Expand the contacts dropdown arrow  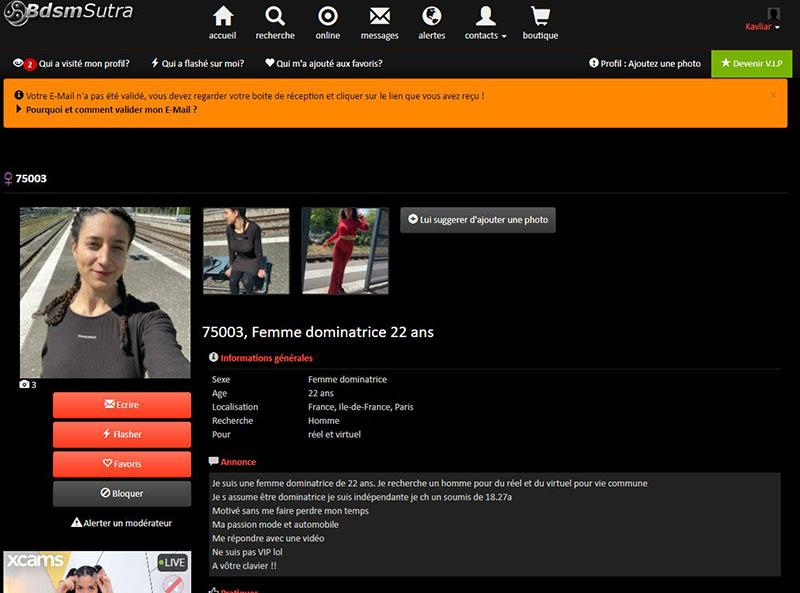pyautogui.click(x=504, y=36)
